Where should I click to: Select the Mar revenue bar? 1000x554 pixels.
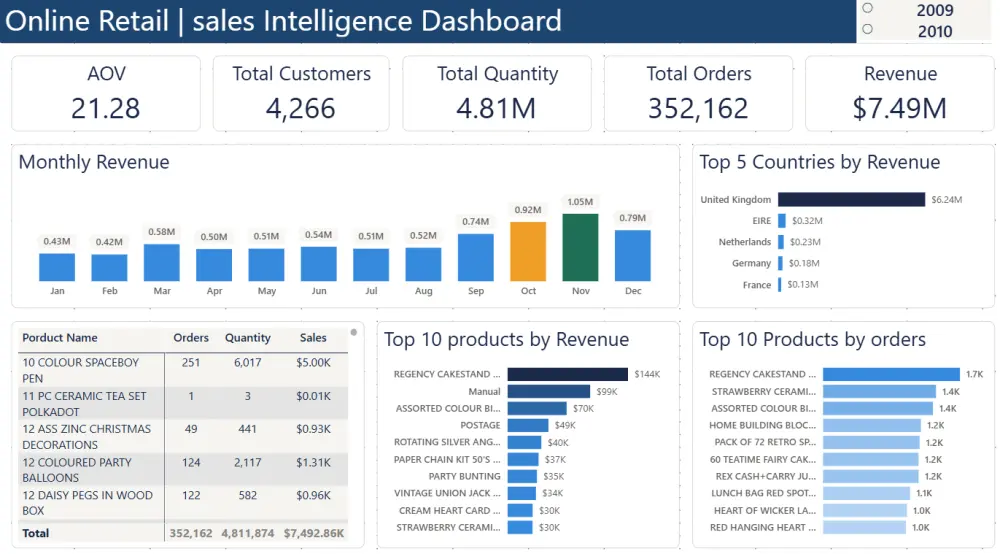161,263
